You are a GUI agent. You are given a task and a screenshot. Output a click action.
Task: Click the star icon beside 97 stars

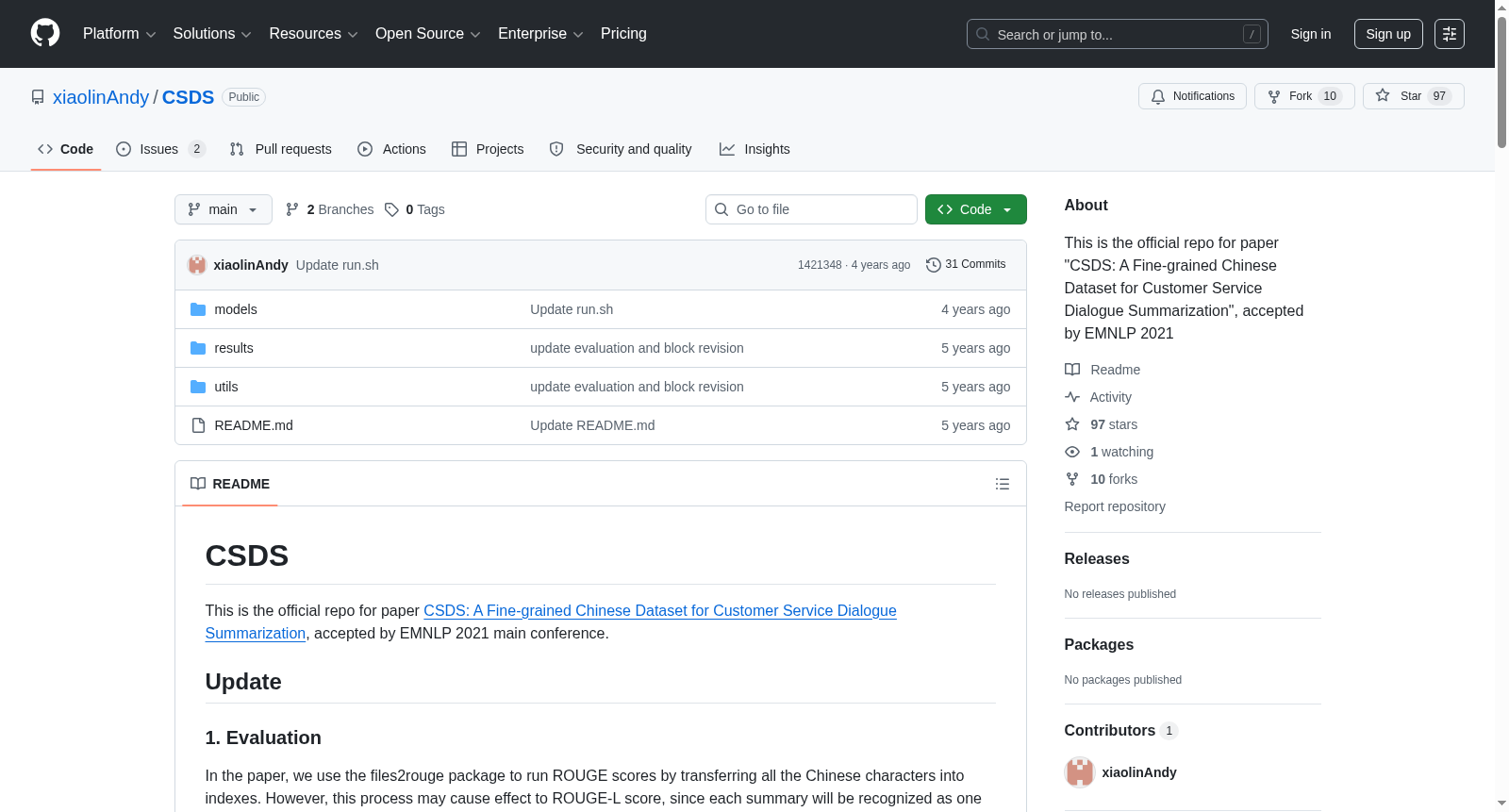click(1072, 424)
